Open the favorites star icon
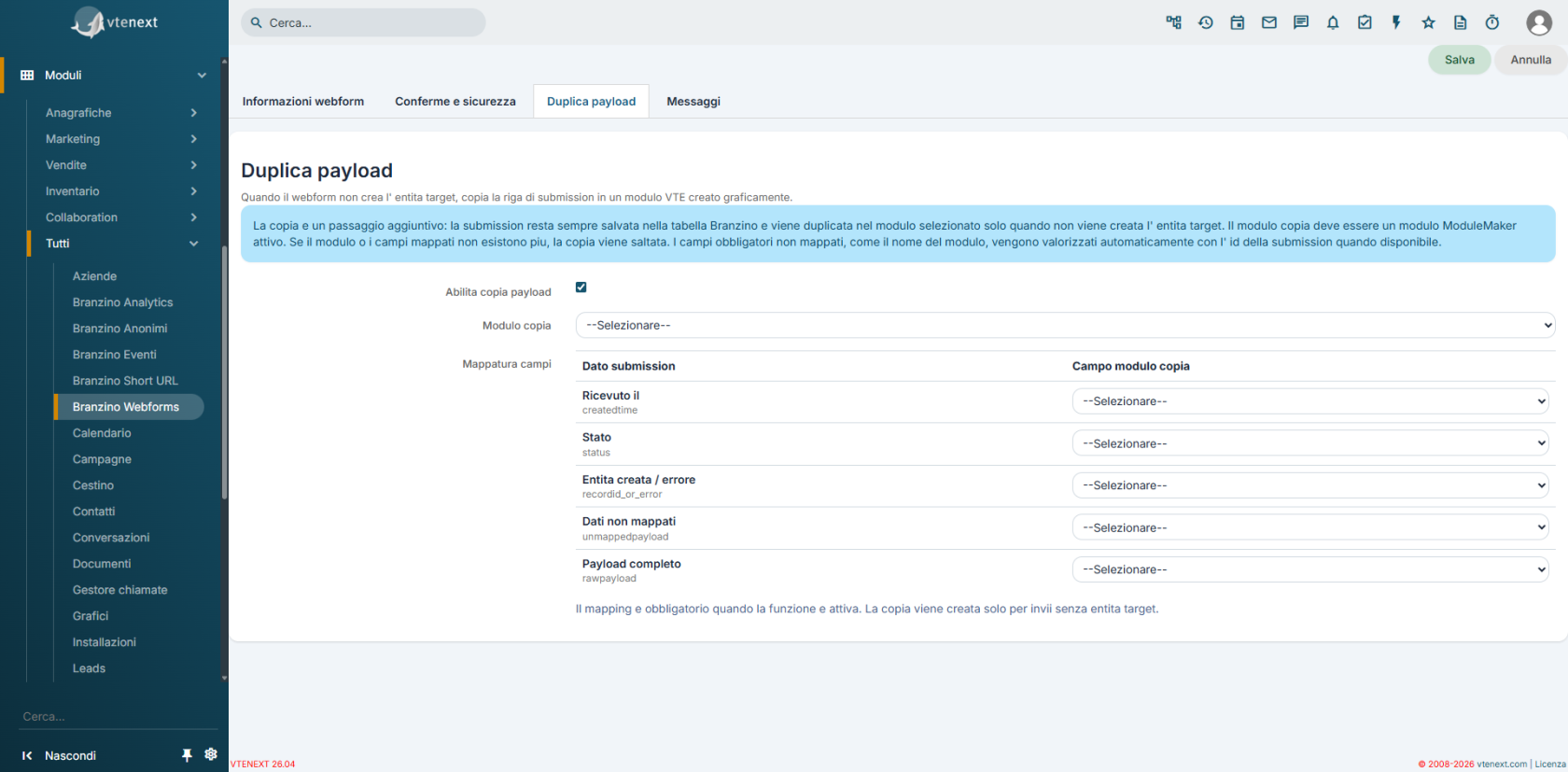 pos(1428,22)
